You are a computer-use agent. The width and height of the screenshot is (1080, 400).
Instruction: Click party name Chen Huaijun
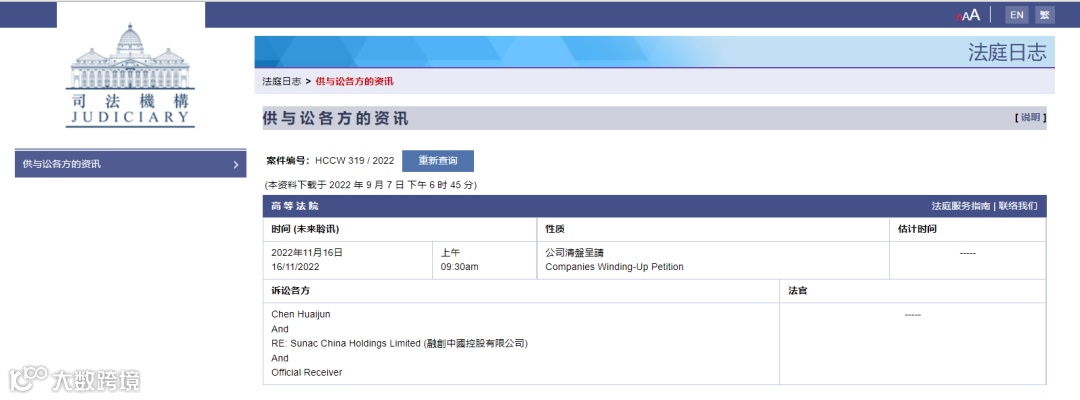pyautogui.click(x=301, y=315)
